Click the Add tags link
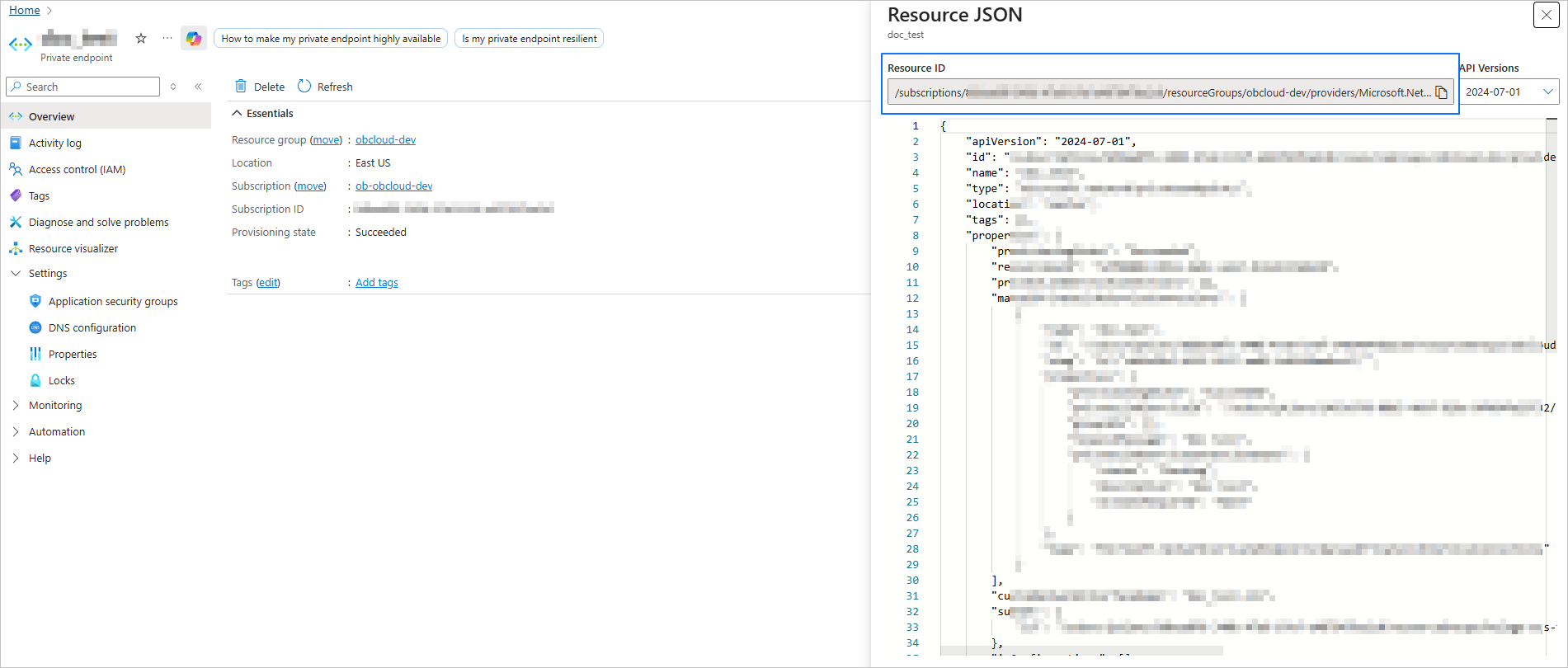This screenshot has width=1568, height=668. (x=376, y=282)
